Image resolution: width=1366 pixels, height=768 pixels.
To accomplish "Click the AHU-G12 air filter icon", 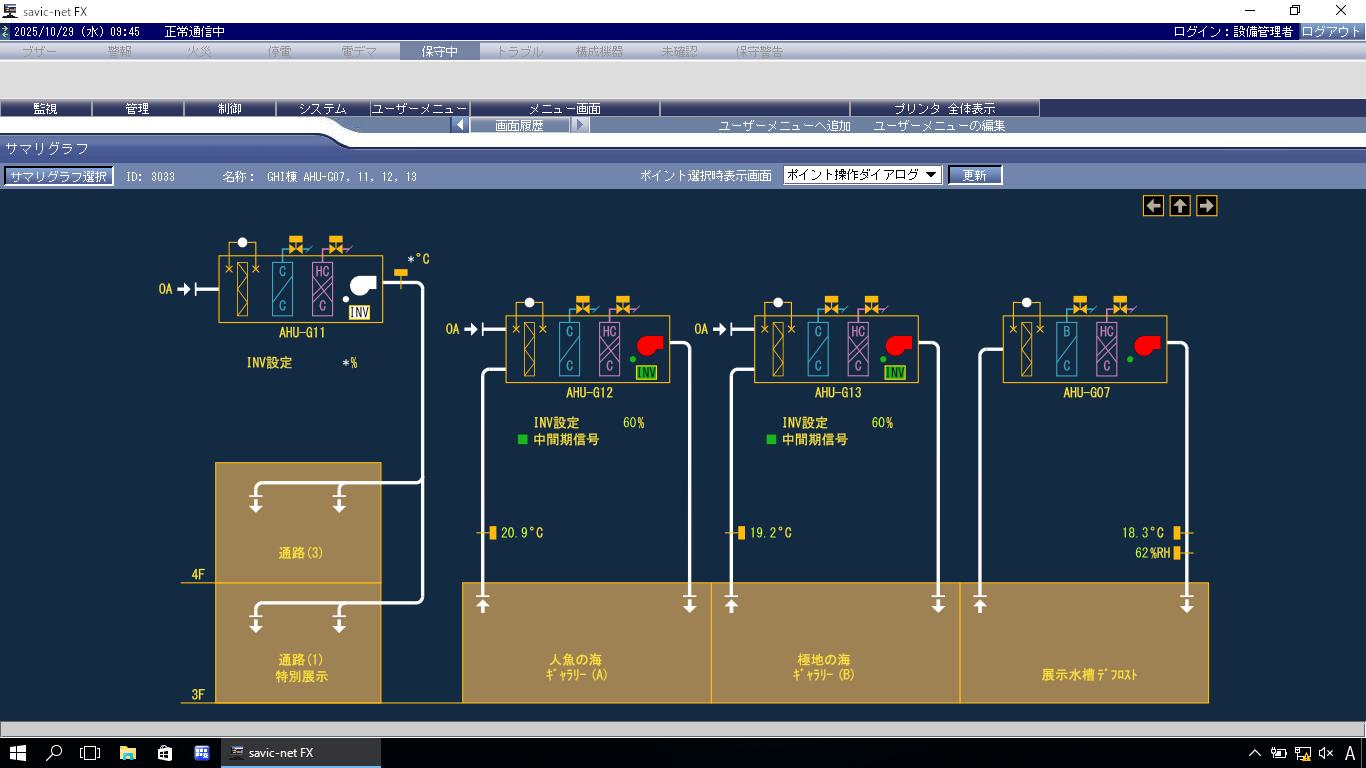I will pyautogui.click(x=529, y=349).
